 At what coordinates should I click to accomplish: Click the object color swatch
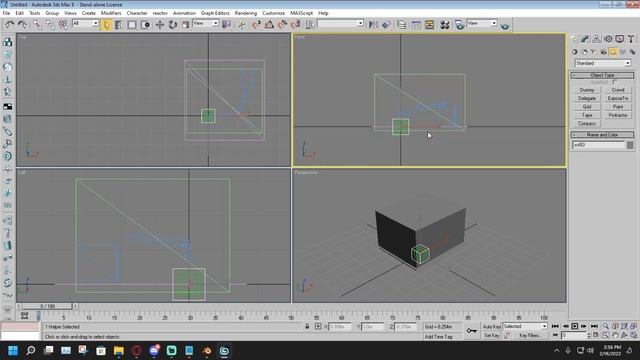[x=630, y=145]
